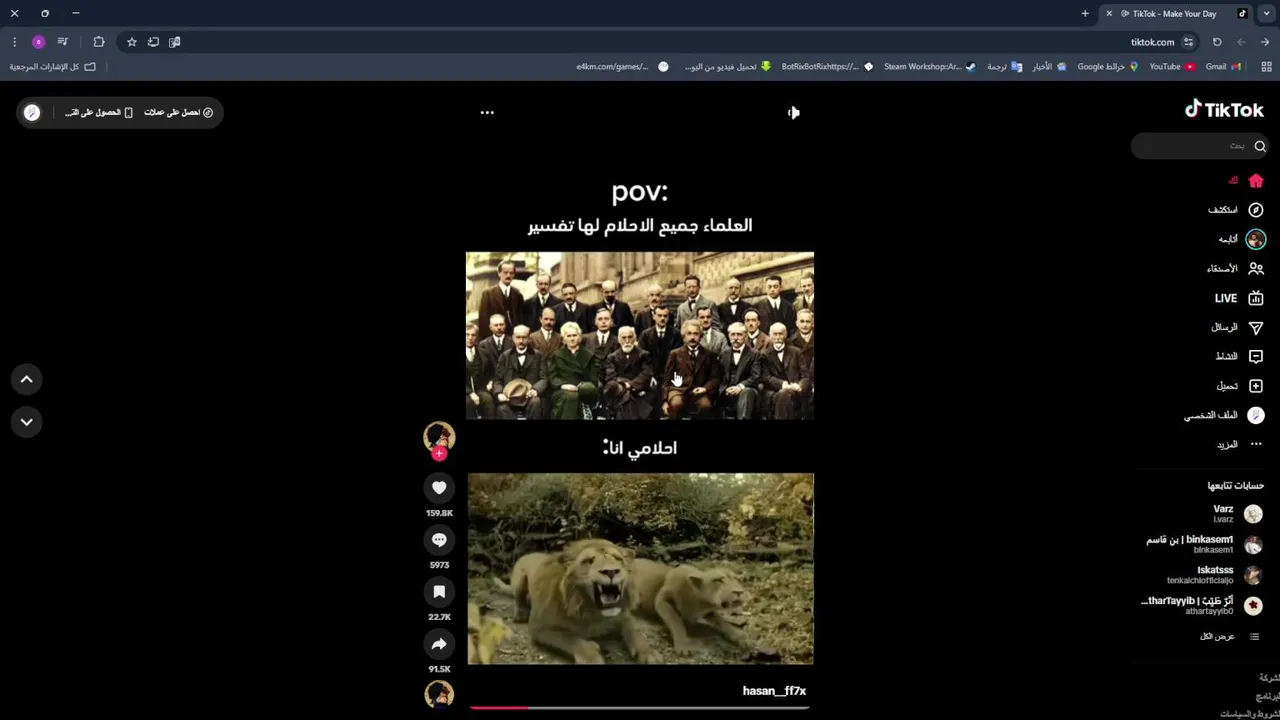This screenshot has width=1280, height=720.
Task: Go to next video with down arrow
Action: tap(27, 422)
